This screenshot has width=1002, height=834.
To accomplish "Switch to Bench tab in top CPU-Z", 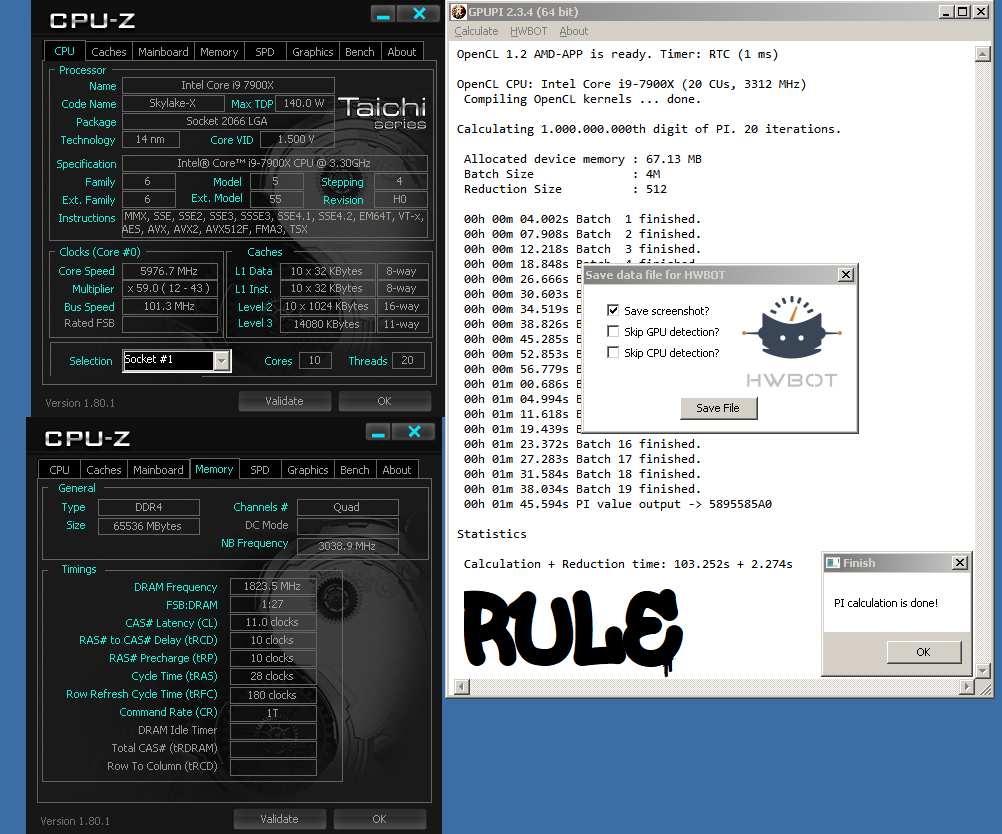I will pyautogui.click(x=360, y=52).
